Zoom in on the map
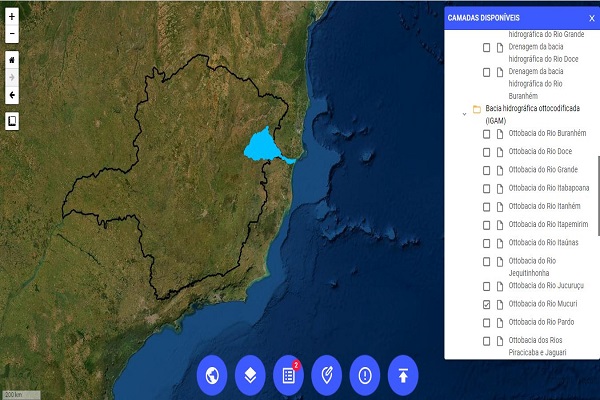The width and height of the screenshot is (600, 400). (x=12, y=16)
